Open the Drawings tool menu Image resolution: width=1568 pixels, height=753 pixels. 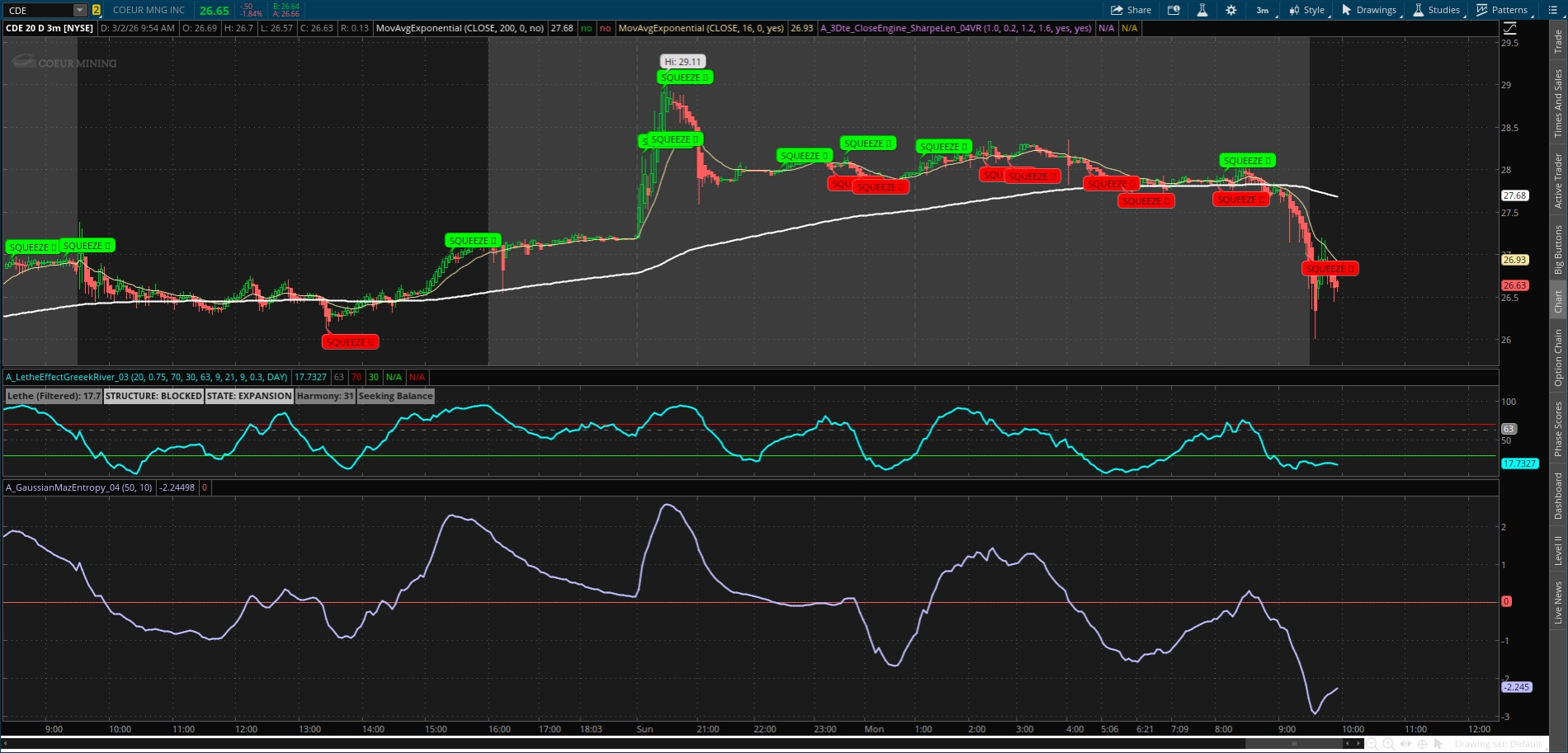click(x=1369, y=10)
